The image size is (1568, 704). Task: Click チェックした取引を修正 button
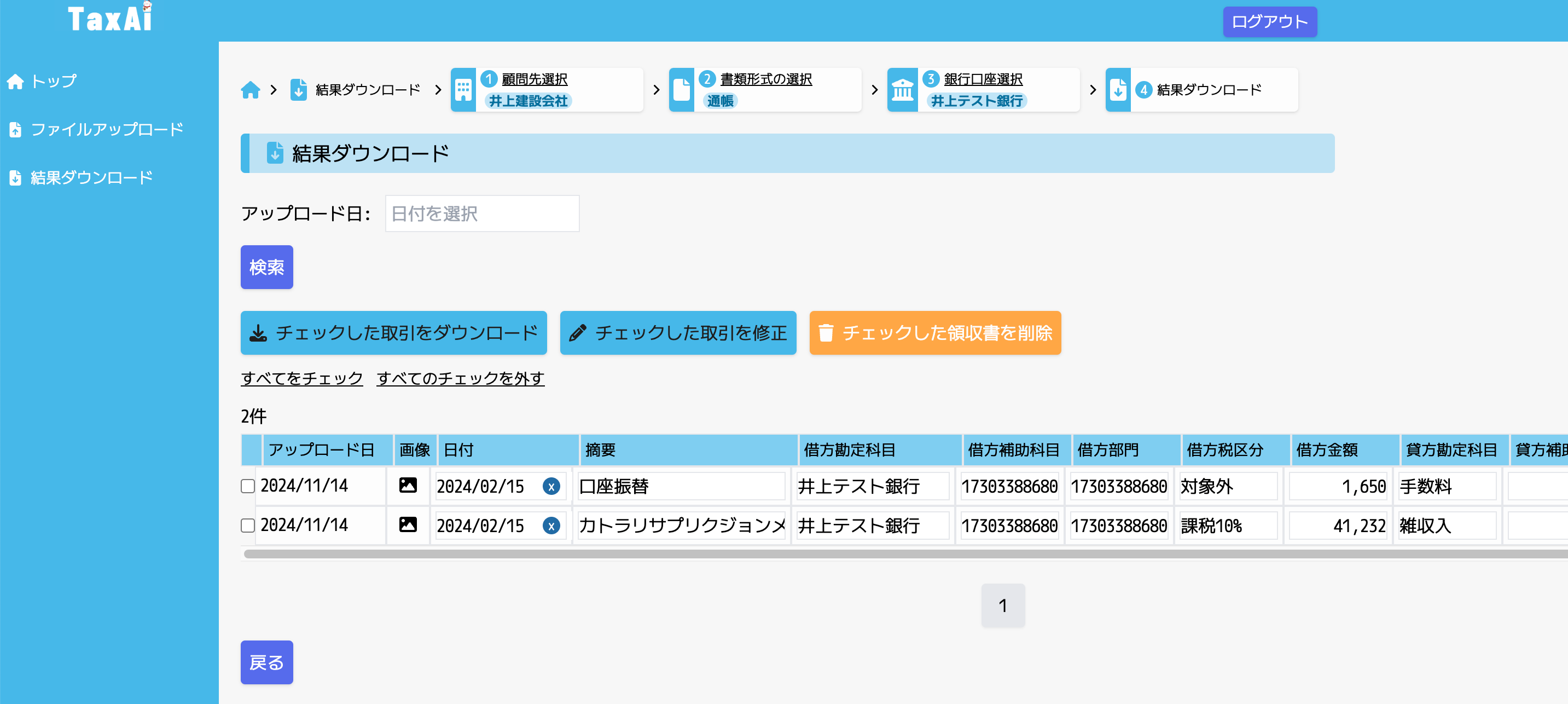click(x=677, y=332)
